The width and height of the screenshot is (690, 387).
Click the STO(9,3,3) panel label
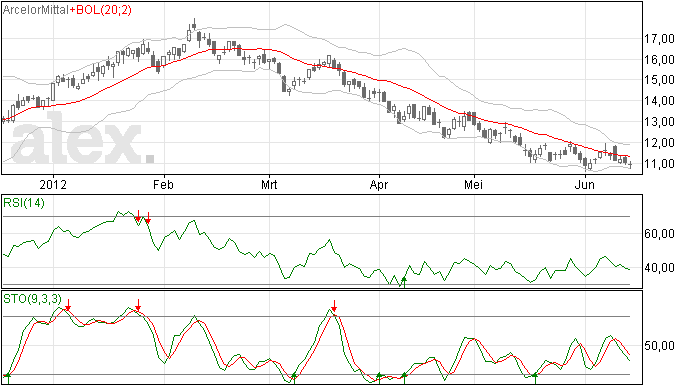[33, 299]
